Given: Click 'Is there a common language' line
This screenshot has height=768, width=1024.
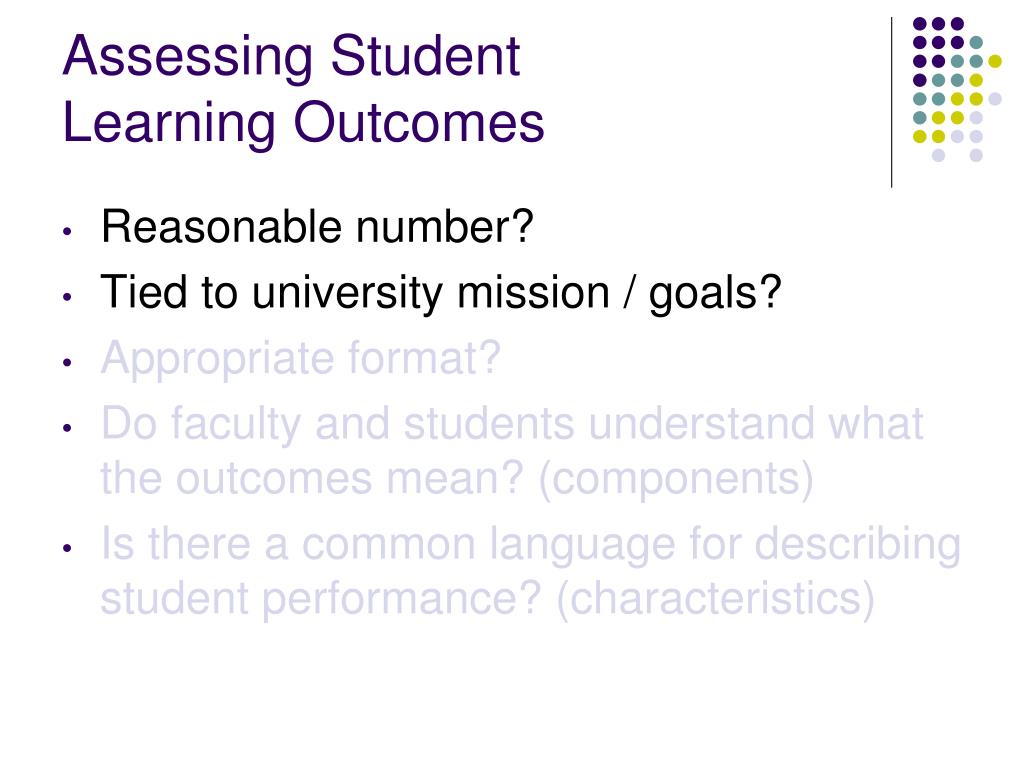Looking at the screenshot, I should tap(530, 545).
